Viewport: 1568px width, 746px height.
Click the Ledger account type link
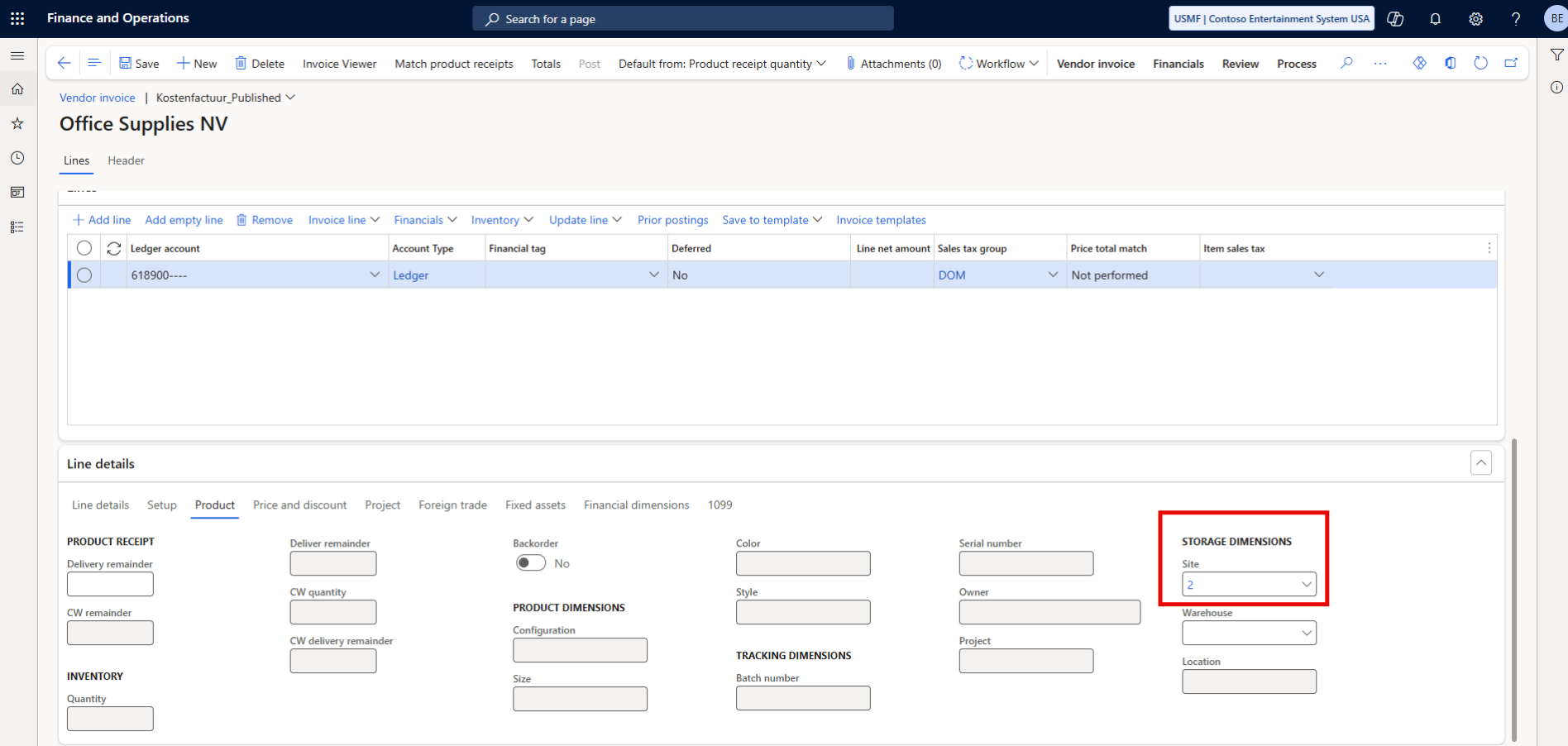coord(411,275)
